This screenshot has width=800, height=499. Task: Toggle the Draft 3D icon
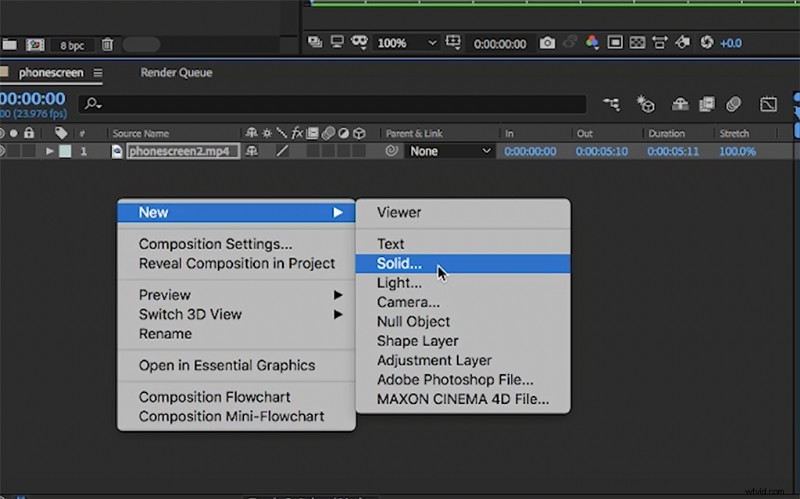pyautogui.click(x=645, y=104)
